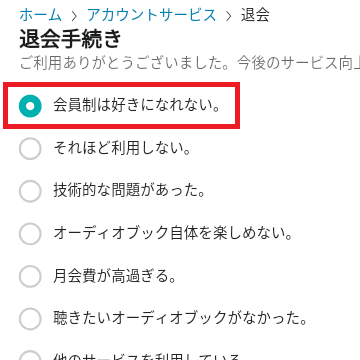Click the 退会 breadcrumb text
The width and height of the screenshot is (360, 360).
coord(255,15)
